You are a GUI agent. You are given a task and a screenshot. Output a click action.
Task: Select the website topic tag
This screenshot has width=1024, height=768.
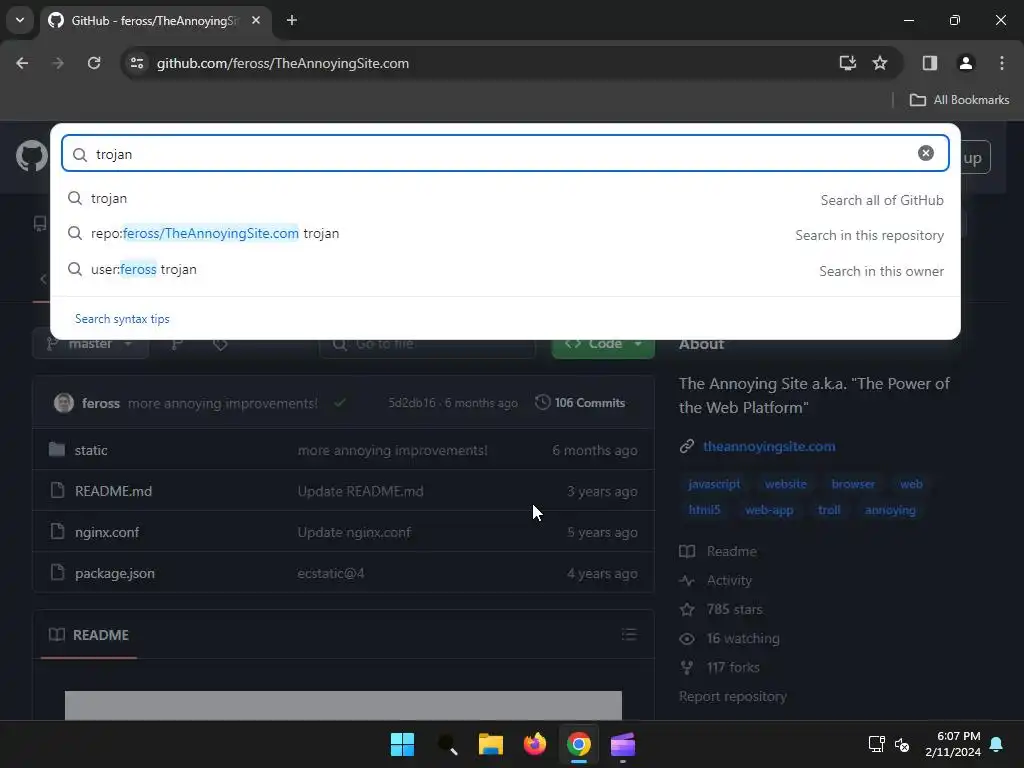(x=786, y=484)
